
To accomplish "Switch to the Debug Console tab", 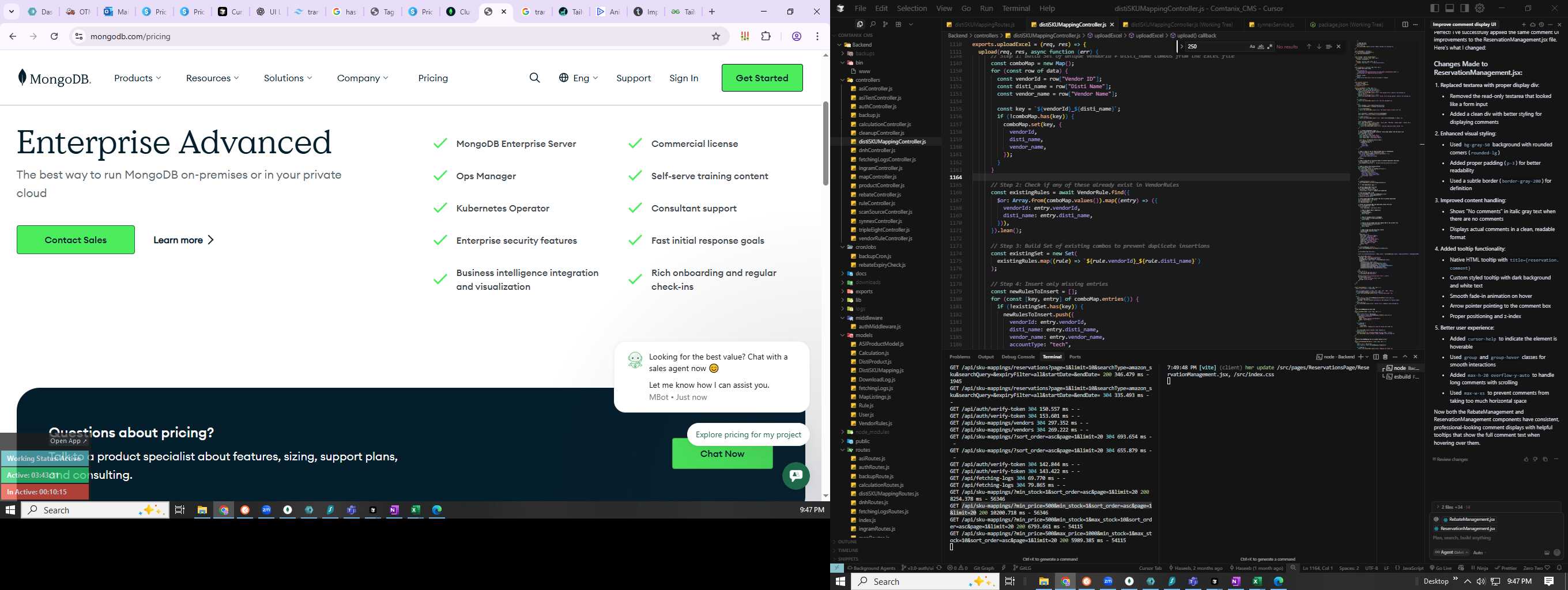I will click(x=1017, y=357).
